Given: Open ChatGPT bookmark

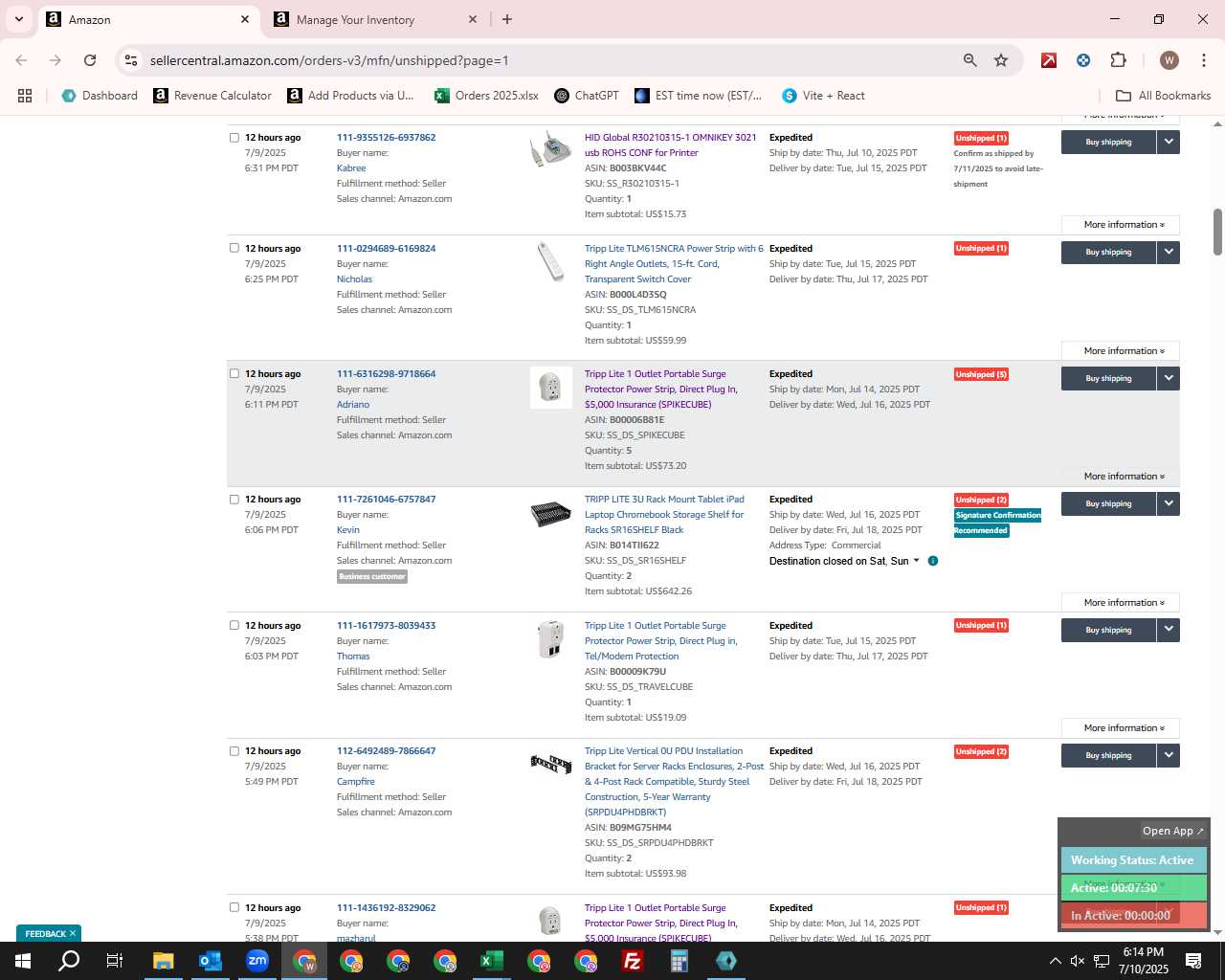Looking at the screenshot, I should pyautogui.click(x=586, y=96).
